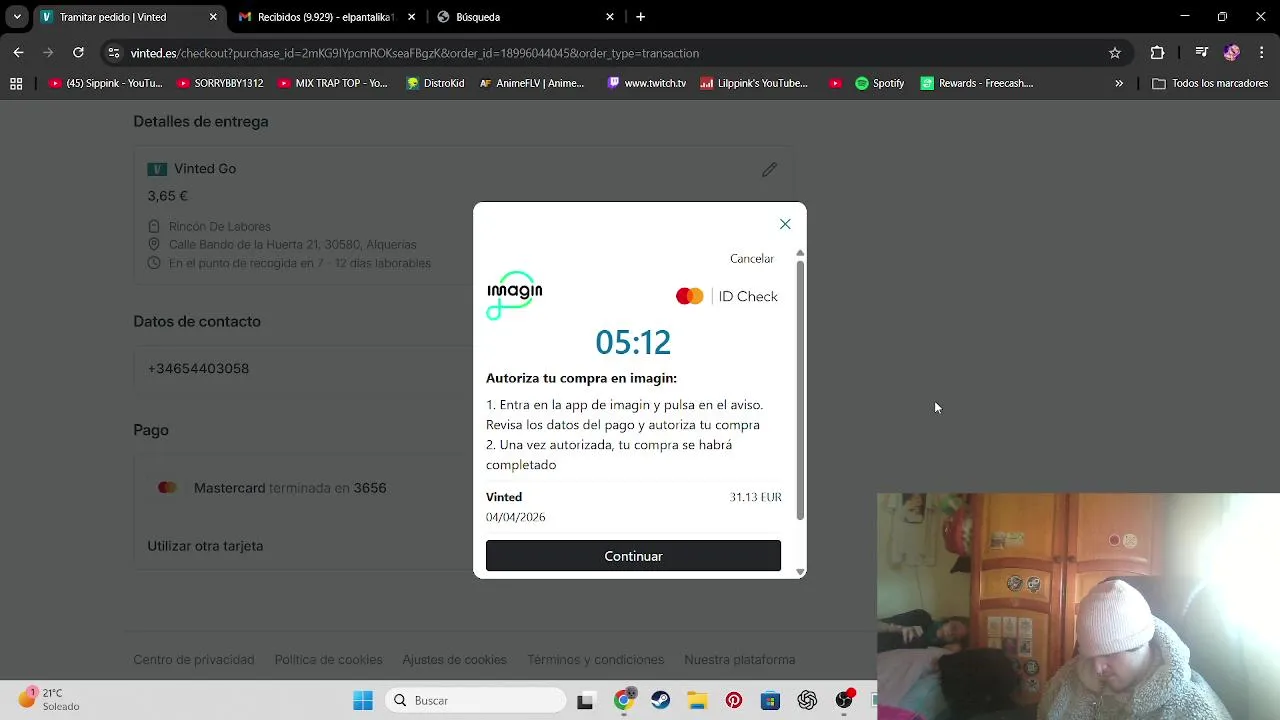Open the Chrome profile avatar
The width and height of the screenshot is (1280, 720).
tap(1231, 53)
